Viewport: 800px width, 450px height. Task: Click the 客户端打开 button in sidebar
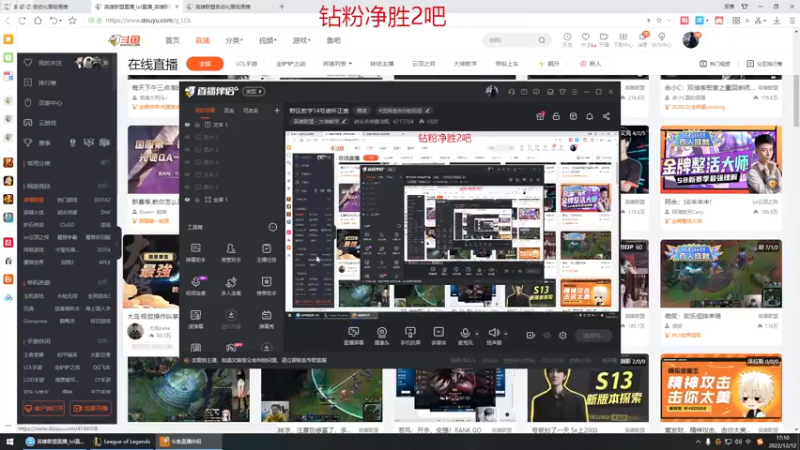coord(43,408)
